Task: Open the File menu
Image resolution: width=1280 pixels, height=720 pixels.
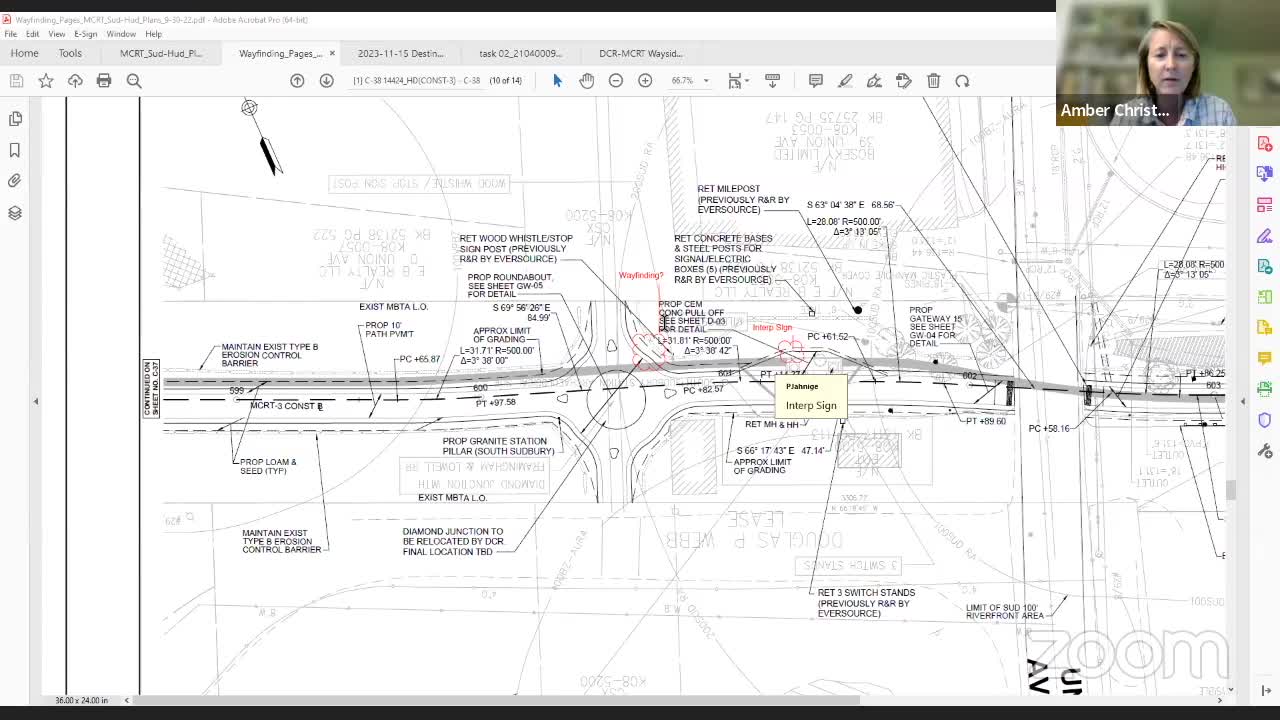Action: (x=10, y=34)
